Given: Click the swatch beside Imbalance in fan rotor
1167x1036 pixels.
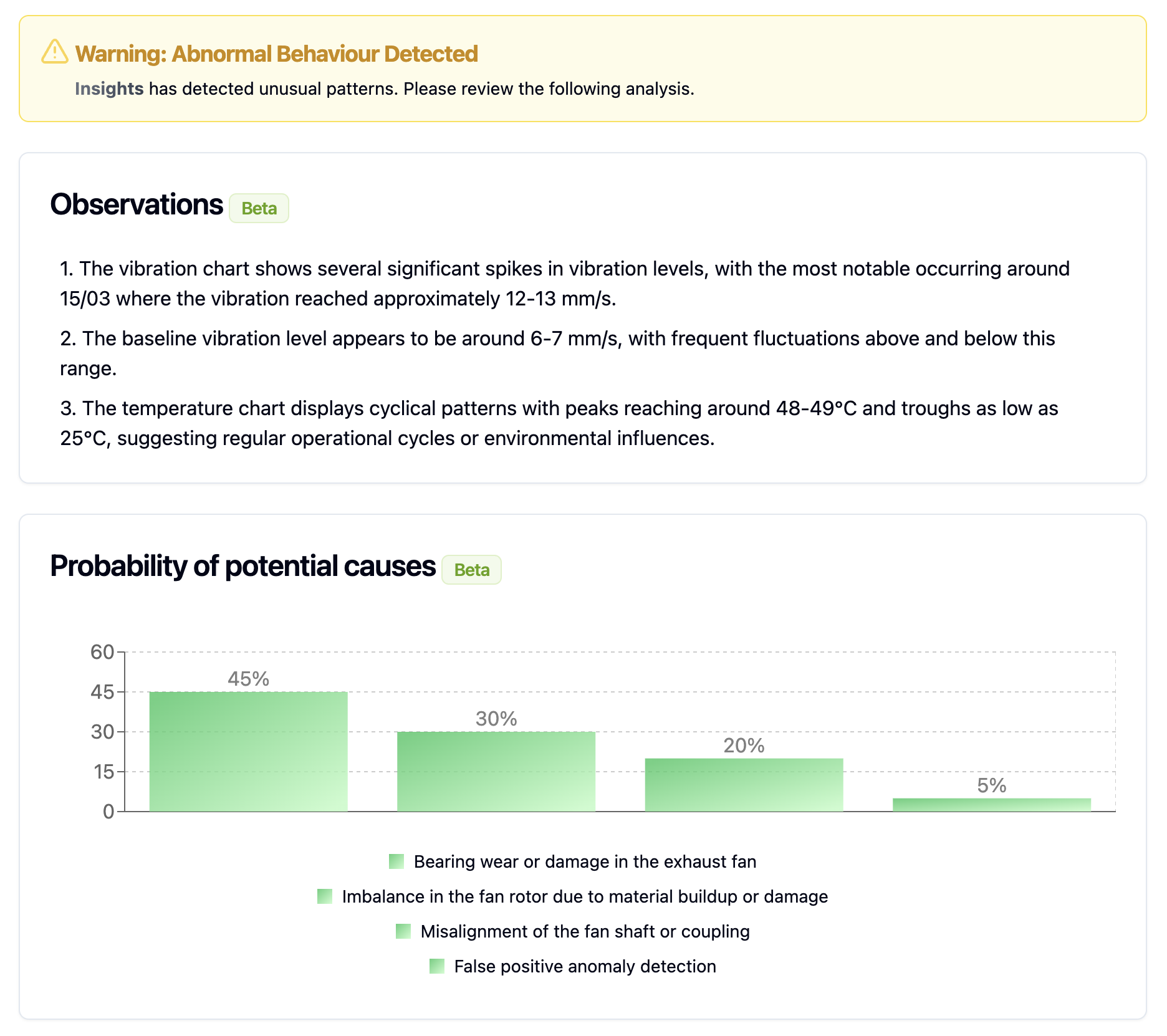Looking at the screenshot, I should point(325,896).
